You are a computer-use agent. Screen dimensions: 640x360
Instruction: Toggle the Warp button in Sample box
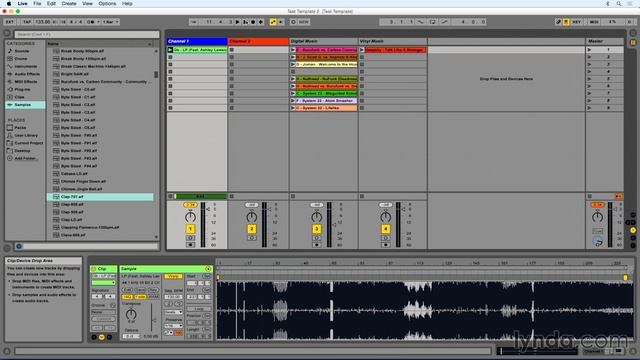pyautogui.click(x=173, y=276)
